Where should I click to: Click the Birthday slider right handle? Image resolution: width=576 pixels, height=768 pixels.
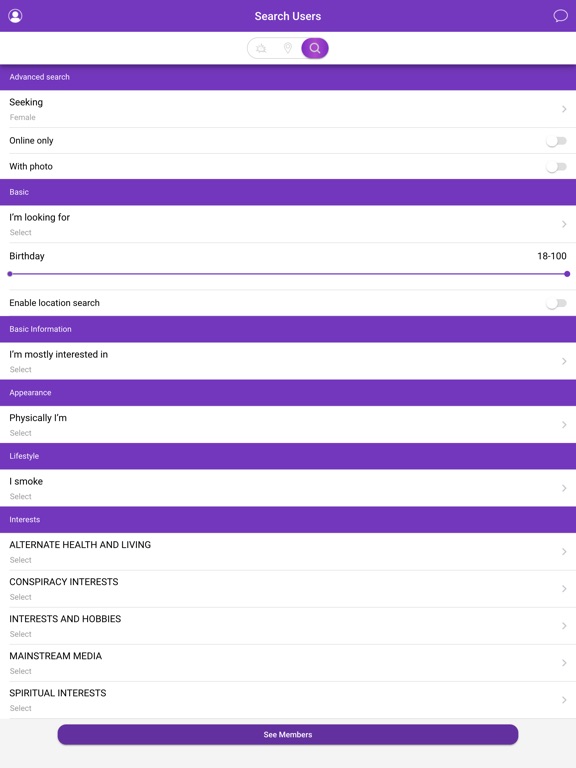pyautogui.click(x=567, y=274)
